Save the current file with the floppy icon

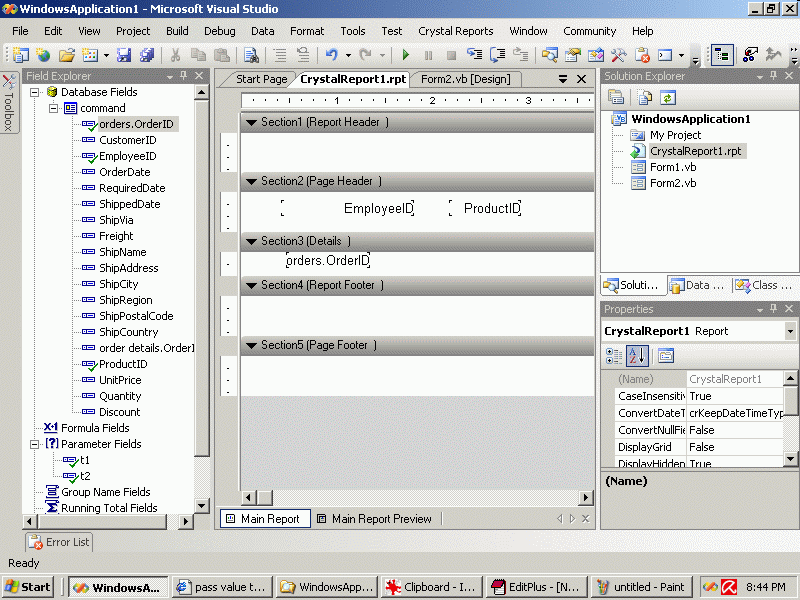(124, 55)
